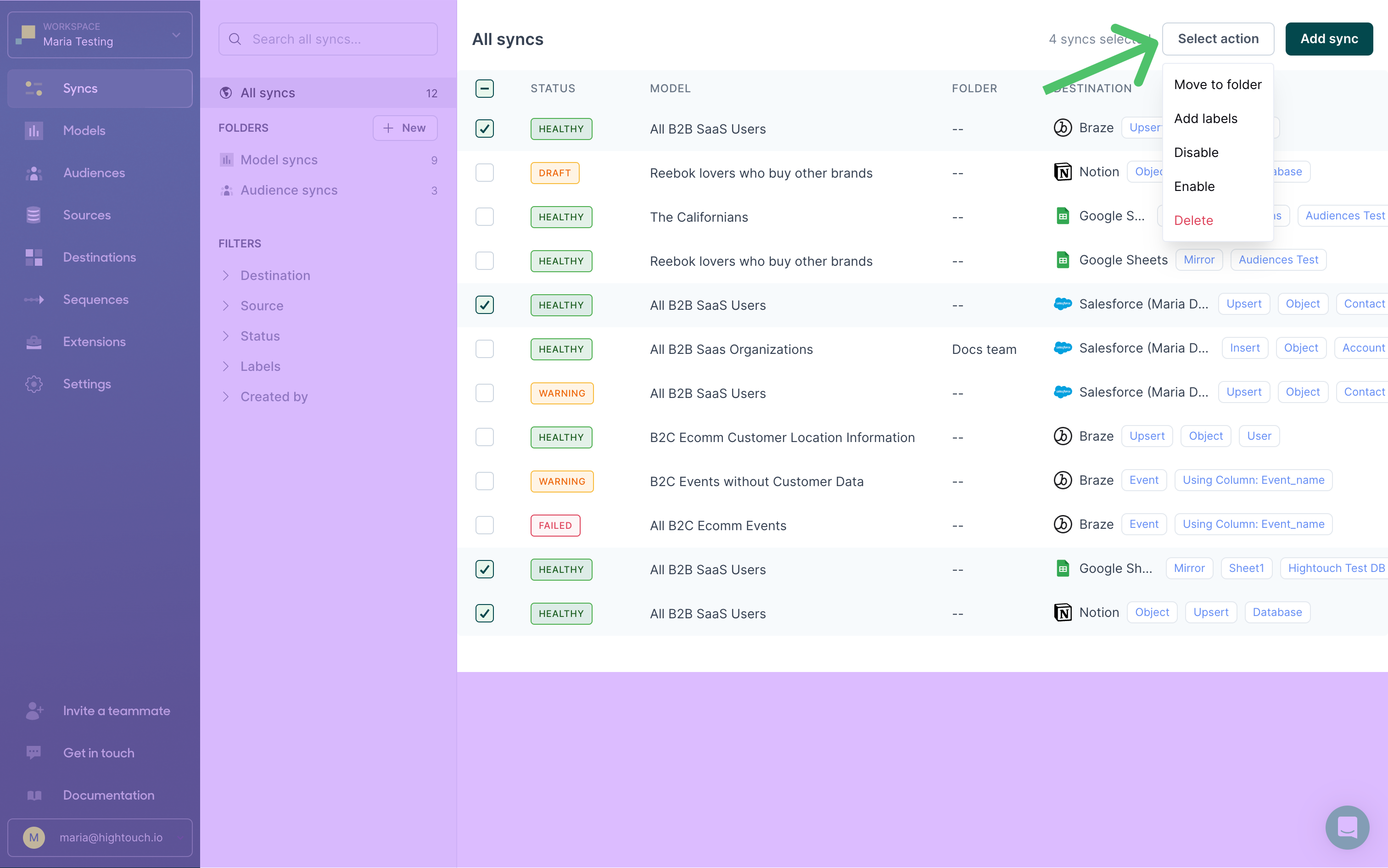Click the Search all syncs input field
Screen dimensions: 1388x868
point(329,38)
